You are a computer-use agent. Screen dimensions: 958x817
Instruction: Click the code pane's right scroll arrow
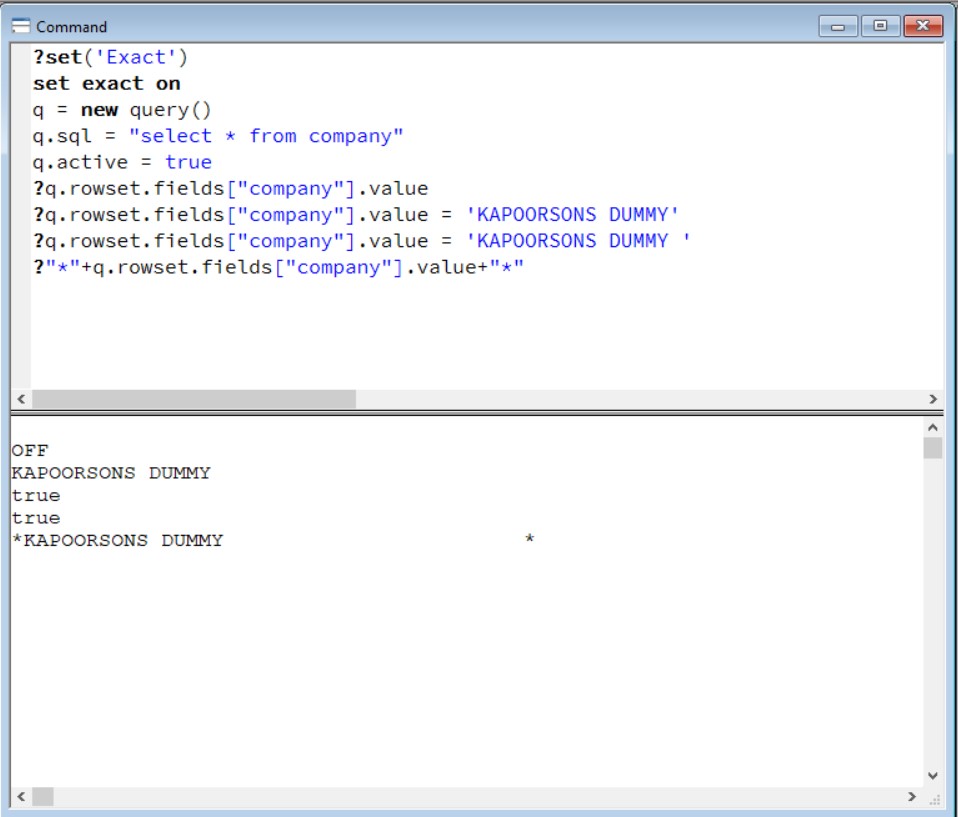(x=933, y=399)
